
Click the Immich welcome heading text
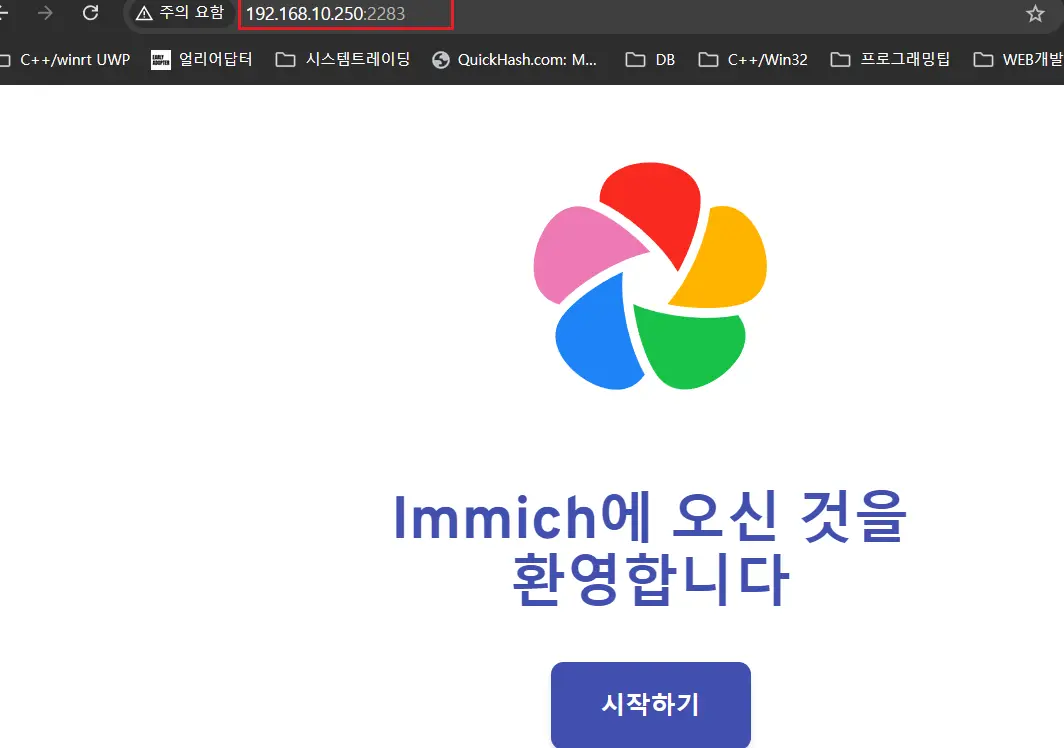pos(650,547)
